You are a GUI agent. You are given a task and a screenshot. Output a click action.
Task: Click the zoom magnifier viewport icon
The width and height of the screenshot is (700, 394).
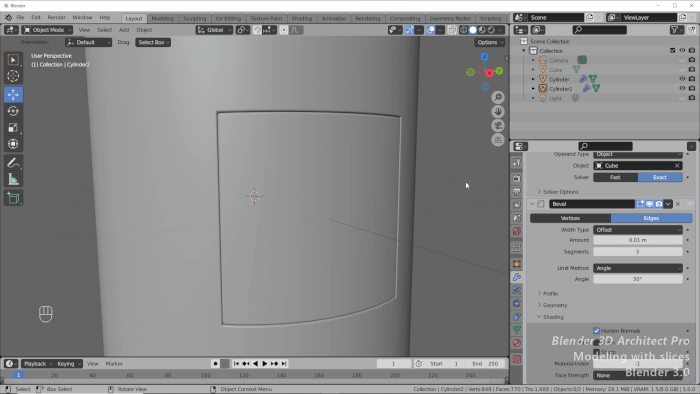(498, 97)
